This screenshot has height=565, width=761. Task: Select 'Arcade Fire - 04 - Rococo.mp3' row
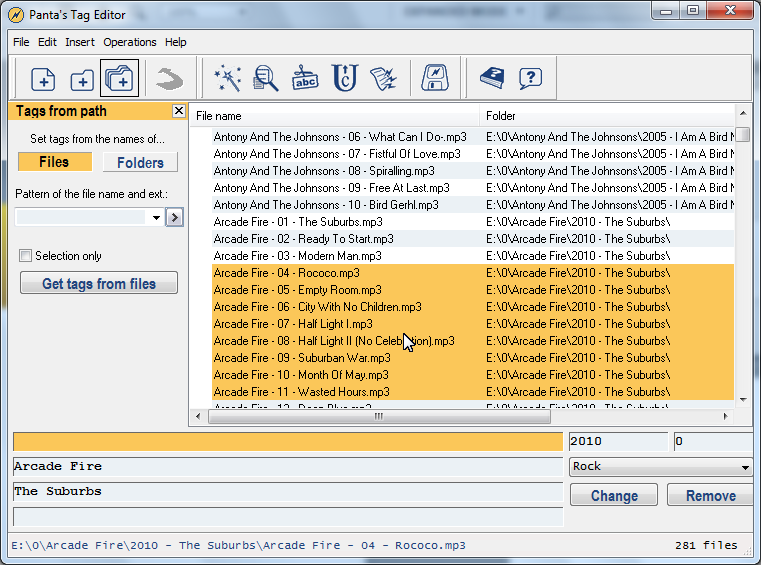pyautogui.click(x=473, y=273)
